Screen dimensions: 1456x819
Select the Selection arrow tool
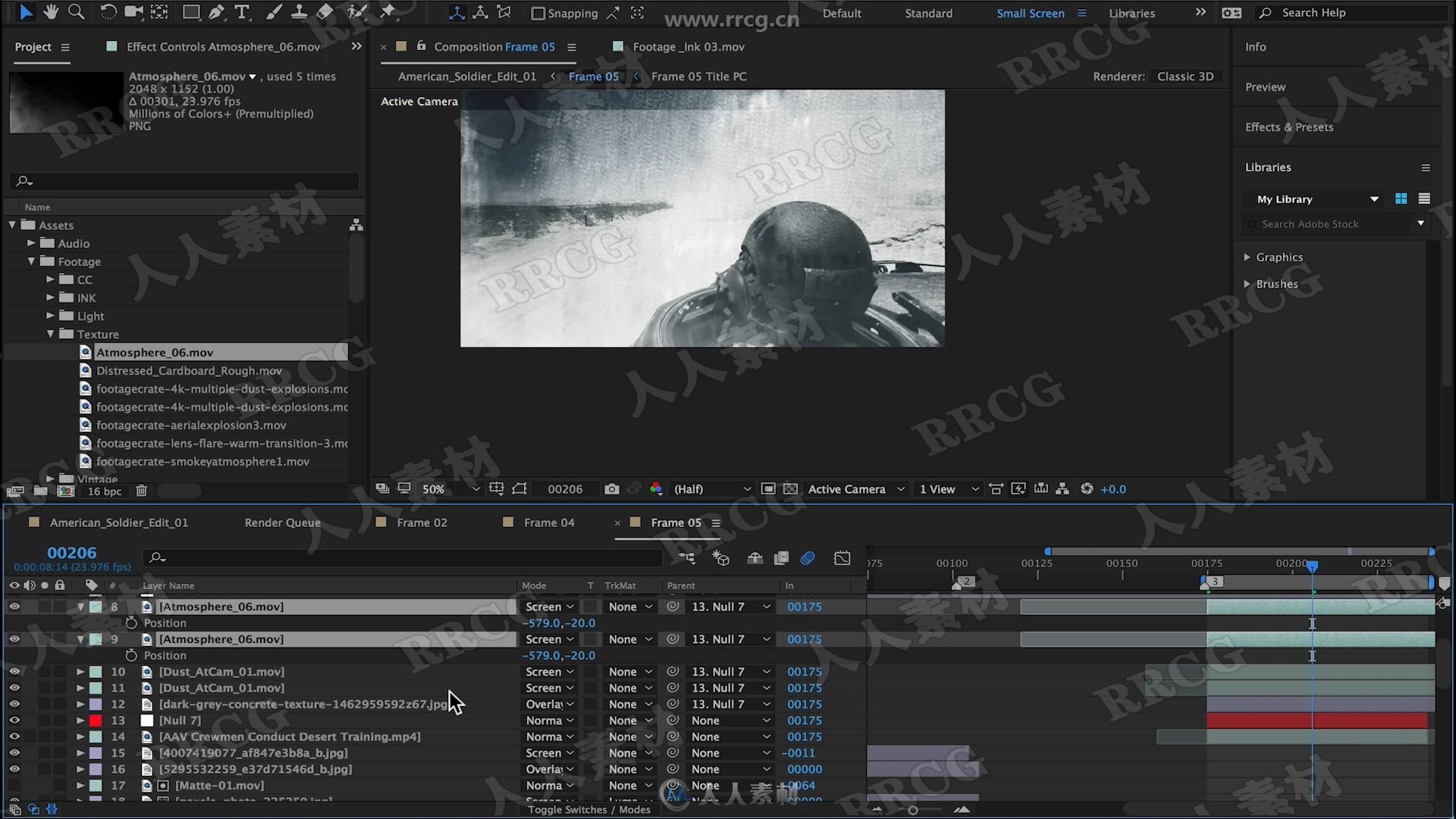pos(25,11)
